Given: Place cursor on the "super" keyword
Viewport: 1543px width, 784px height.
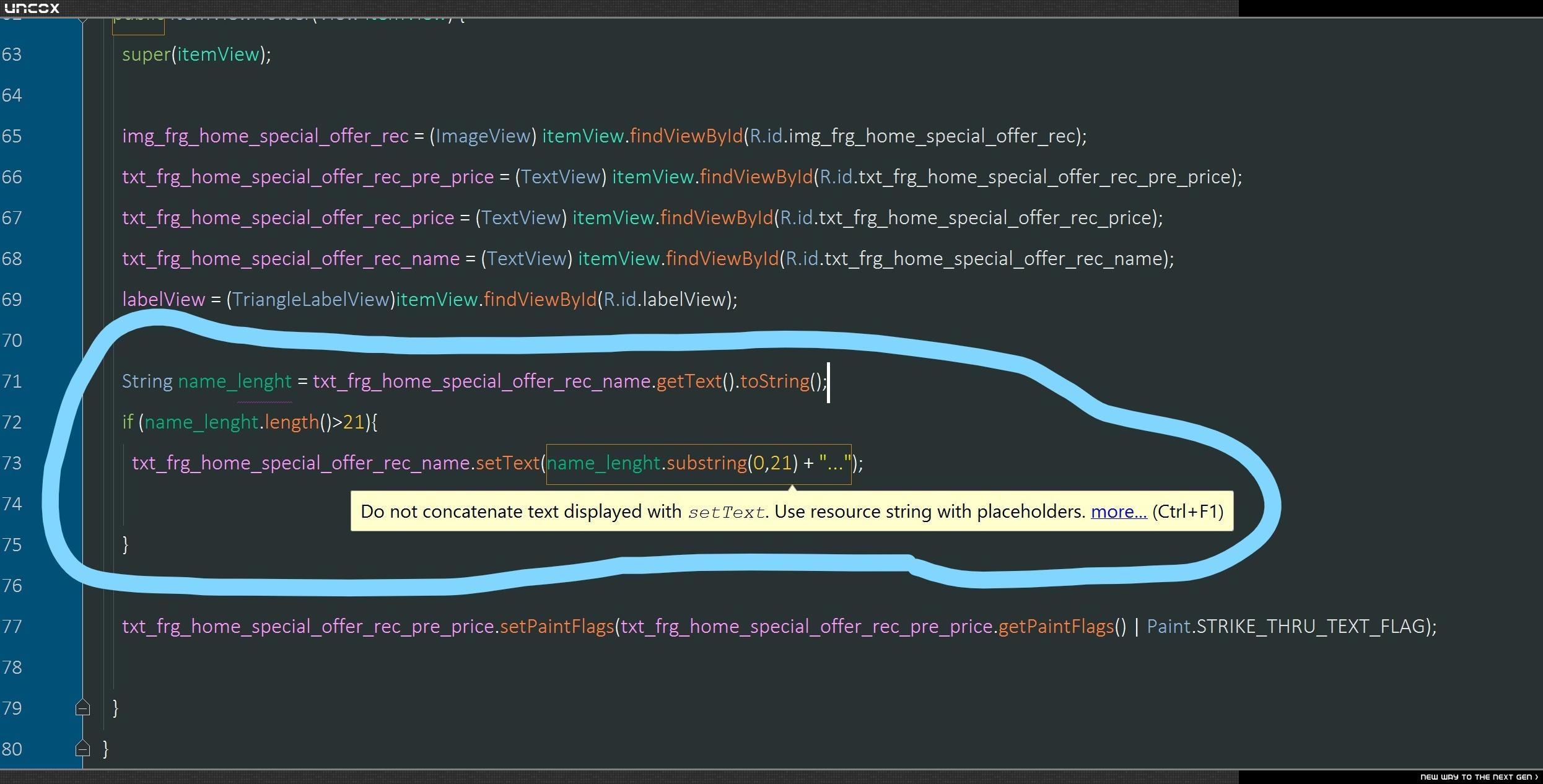Looking at the screenshot, I should click(x=146, y=55).
